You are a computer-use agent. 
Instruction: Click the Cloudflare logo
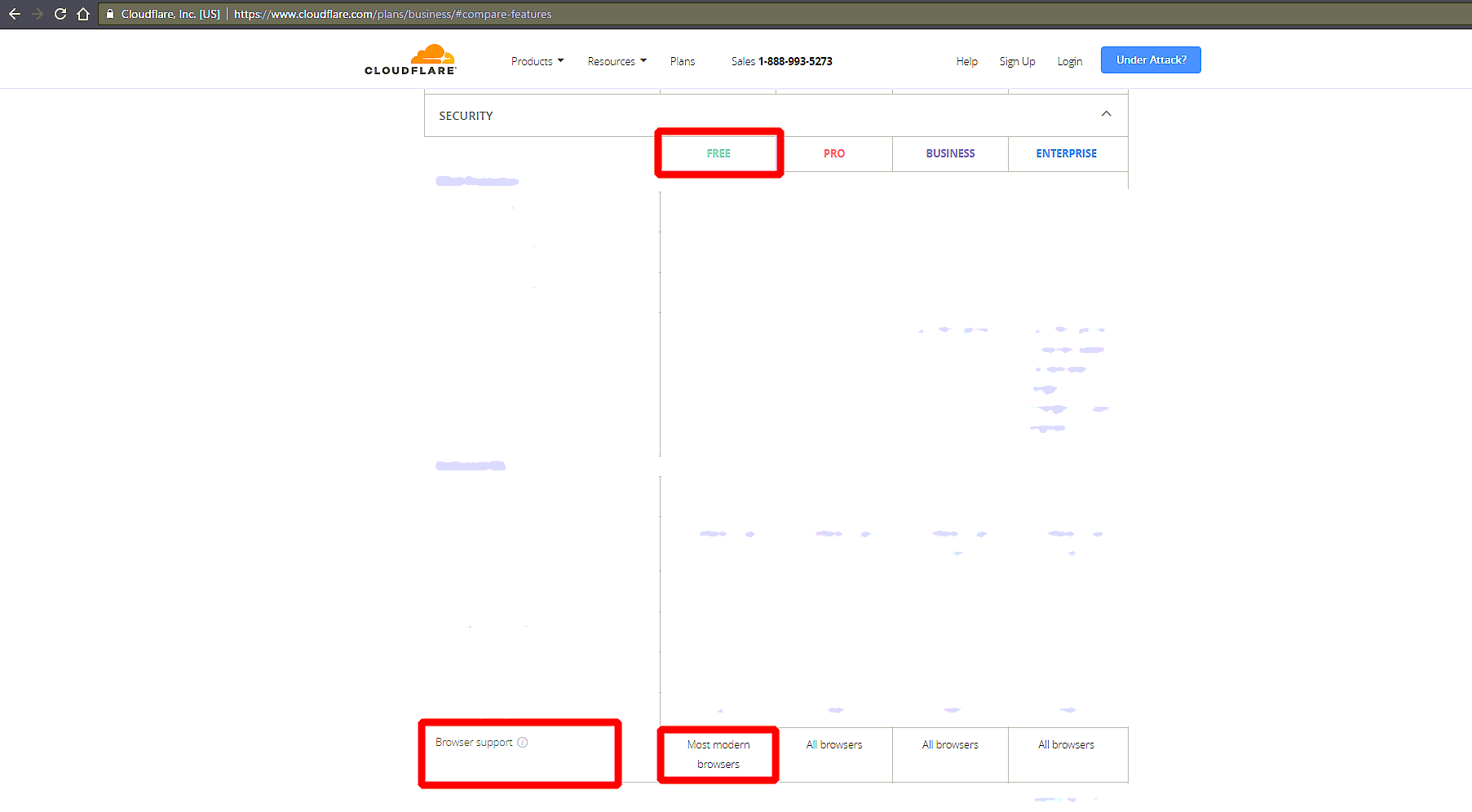[410, 60]
